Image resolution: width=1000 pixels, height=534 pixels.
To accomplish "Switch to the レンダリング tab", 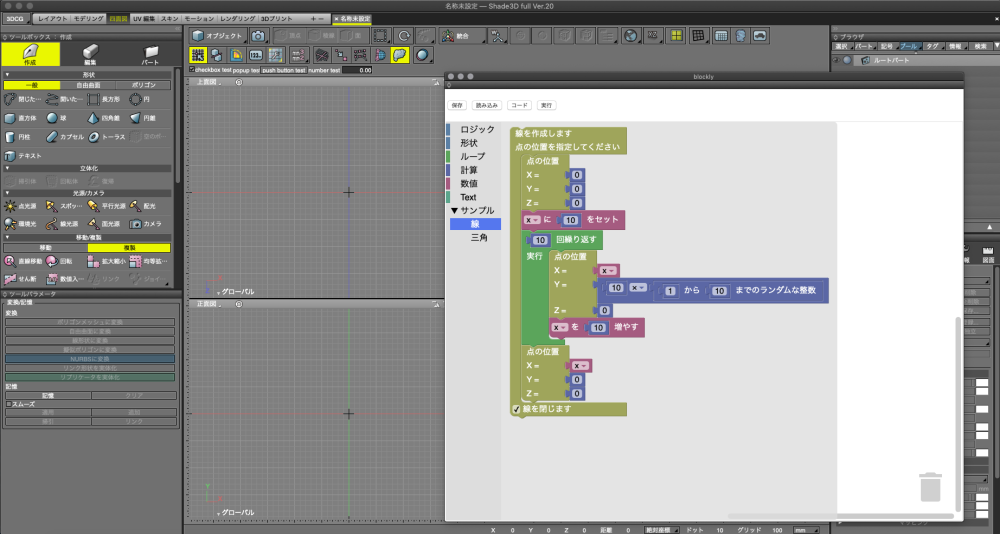I will pyautogui.click(x=236, y=19).
